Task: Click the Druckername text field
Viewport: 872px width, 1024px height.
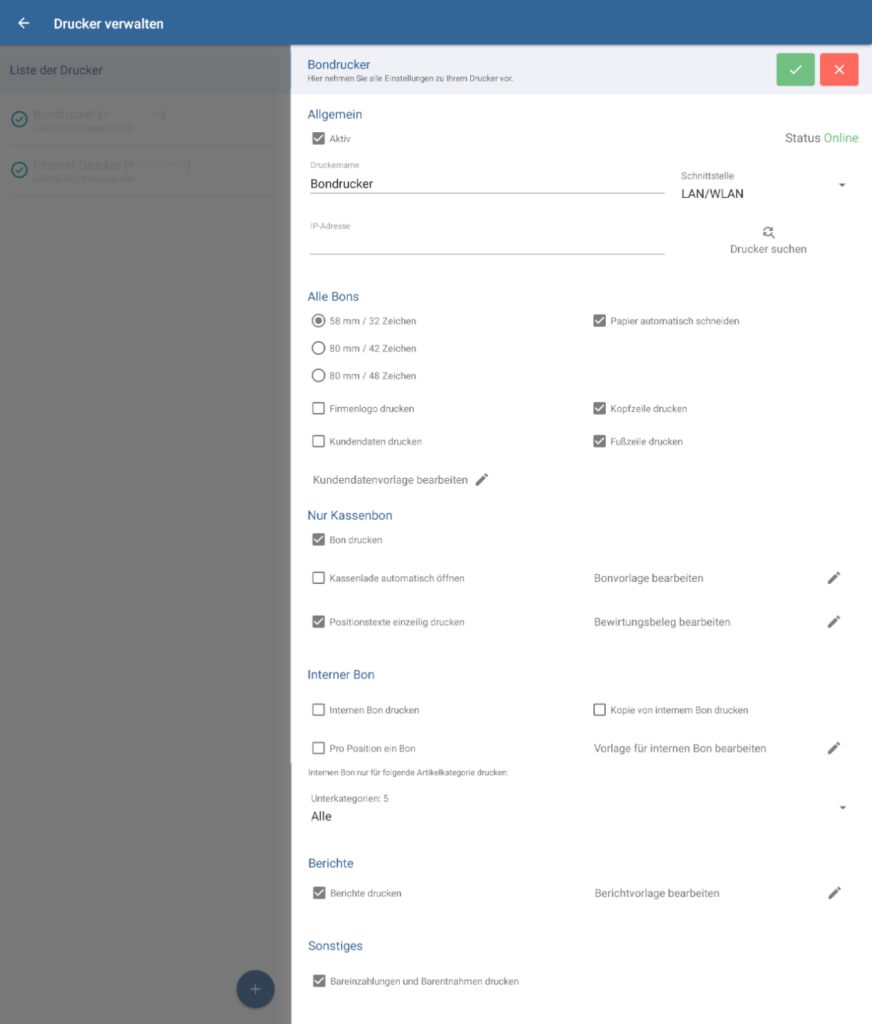Action: (x=486, y=184)
